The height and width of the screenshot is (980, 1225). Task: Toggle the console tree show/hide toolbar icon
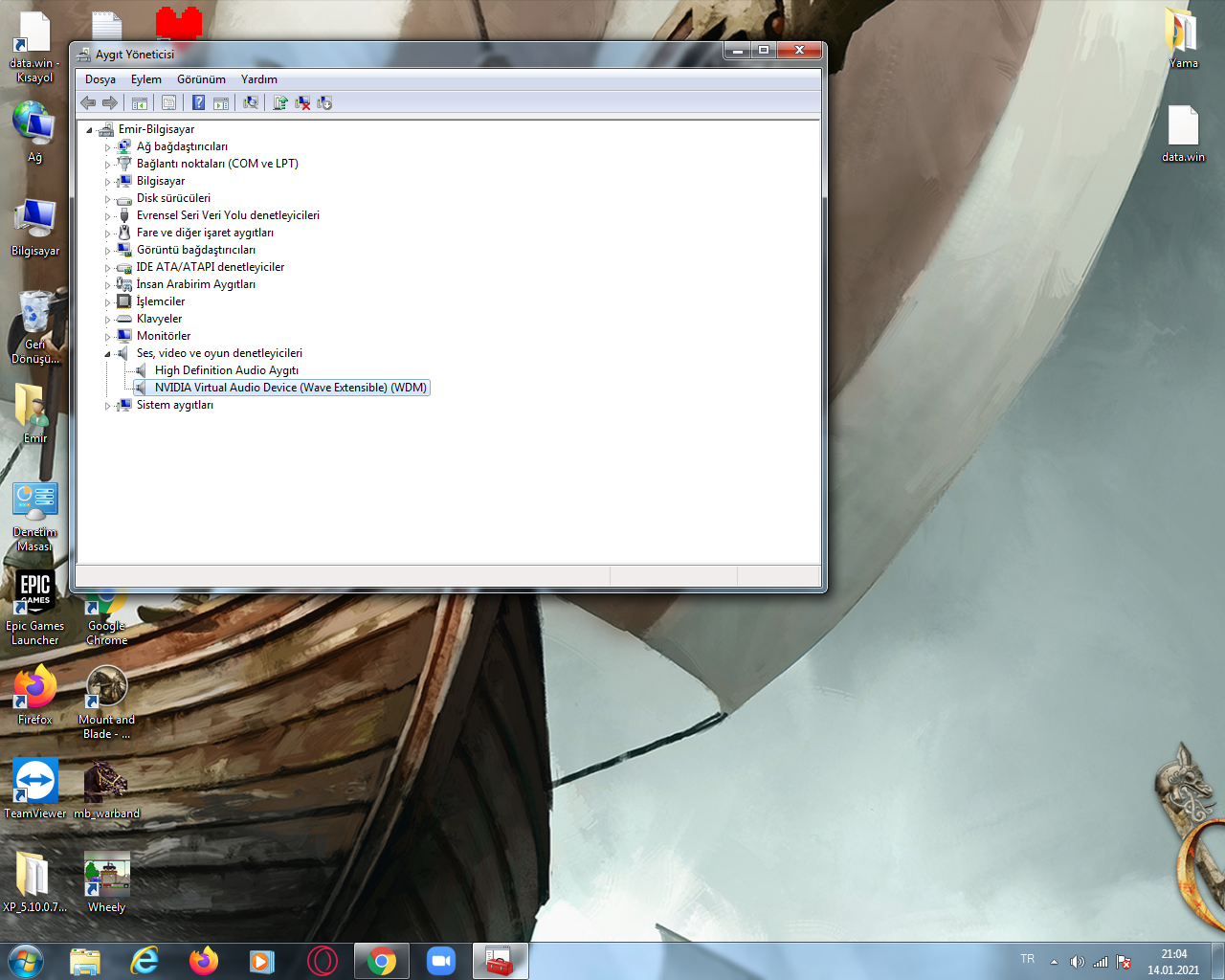pos(140,102)
